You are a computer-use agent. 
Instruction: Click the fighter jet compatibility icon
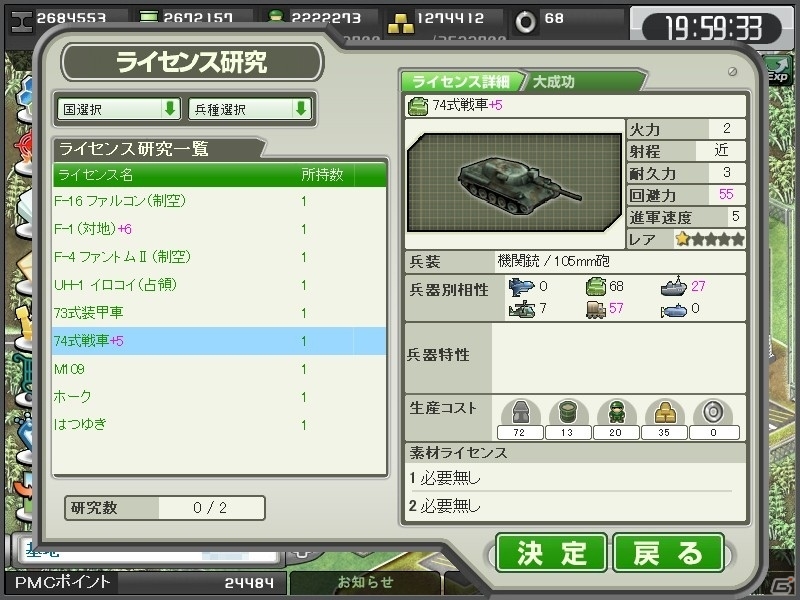point(521,287)
